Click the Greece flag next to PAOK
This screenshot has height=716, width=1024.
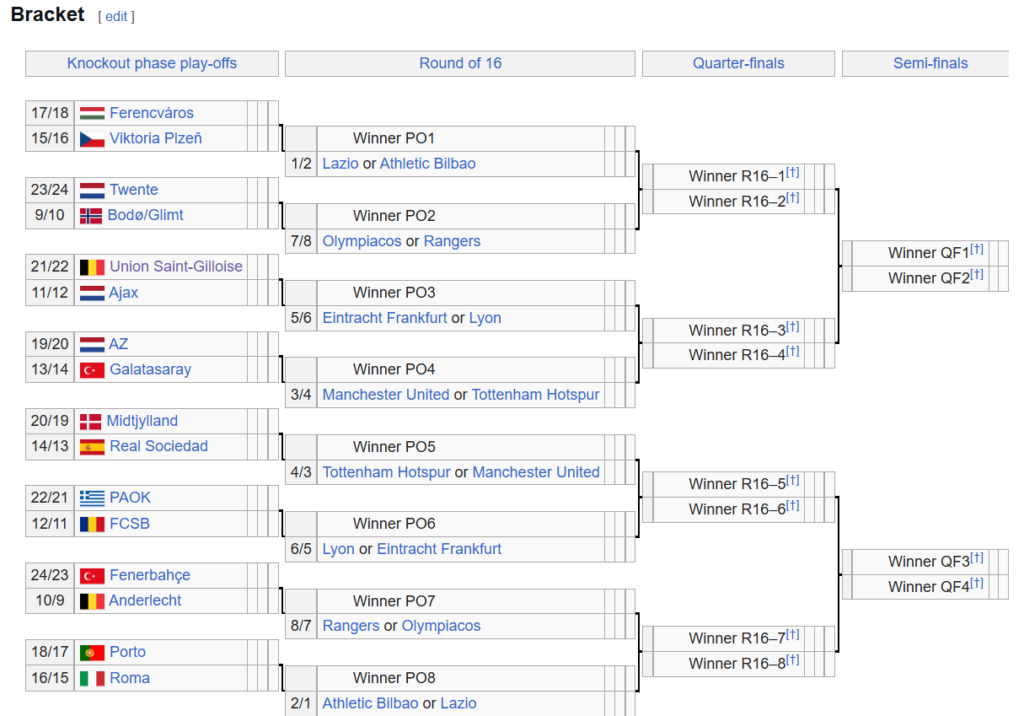click(92, 498)
